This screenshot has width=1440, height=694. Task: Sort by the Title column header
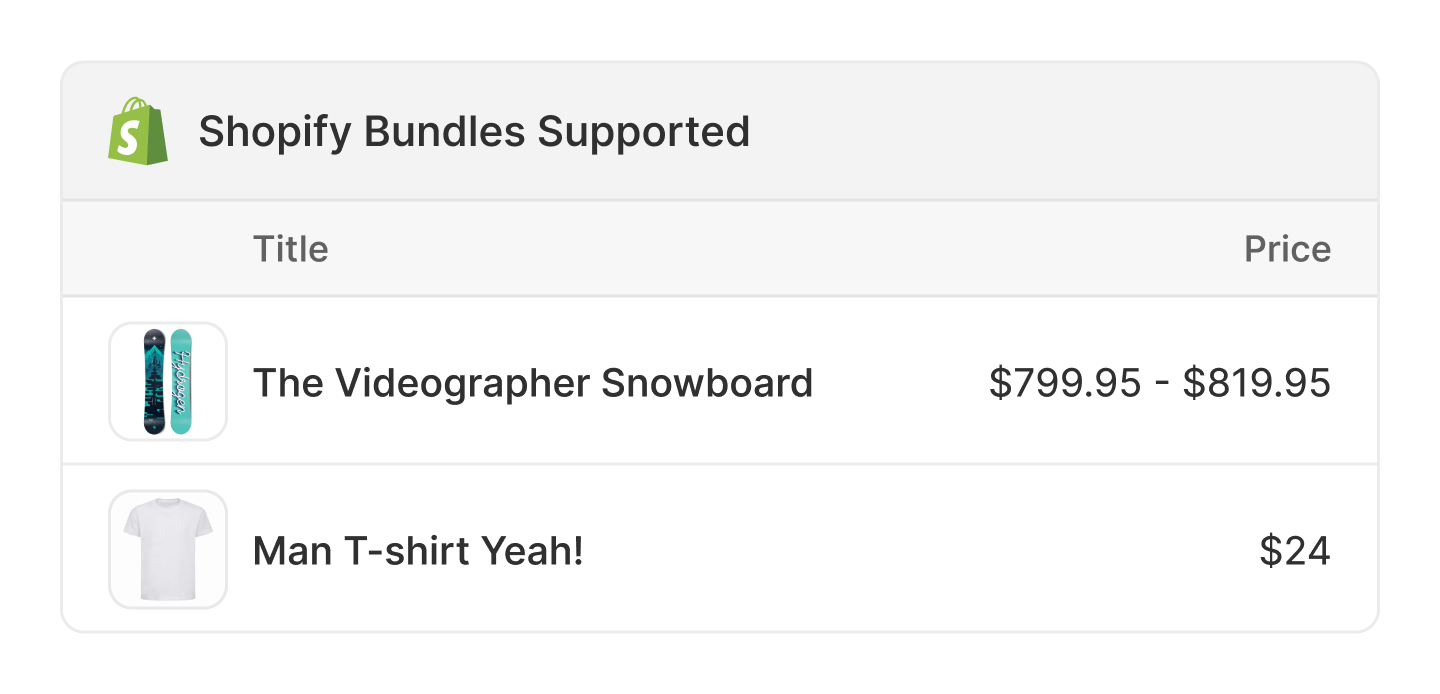290,248
